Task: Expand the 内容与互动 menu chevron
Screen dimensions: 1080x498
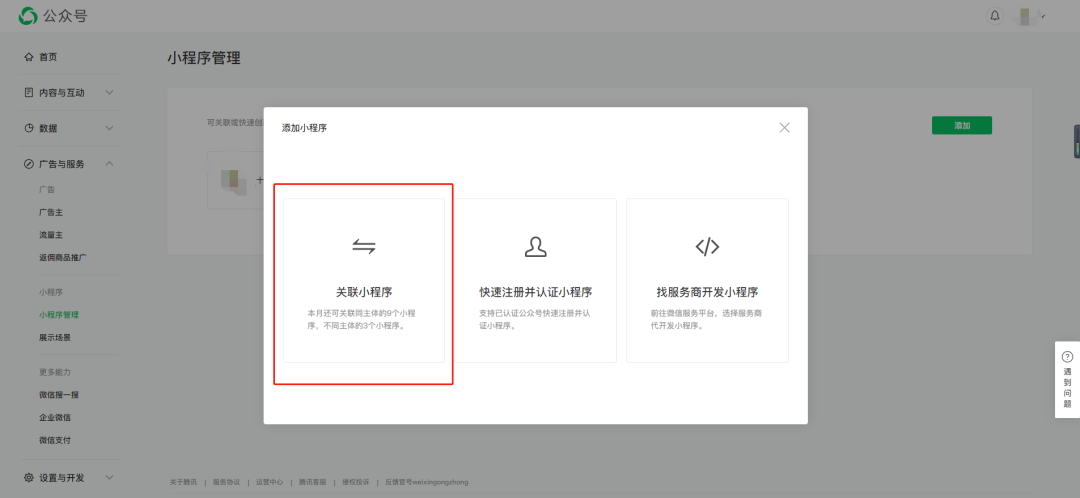Action: [110, 92]
